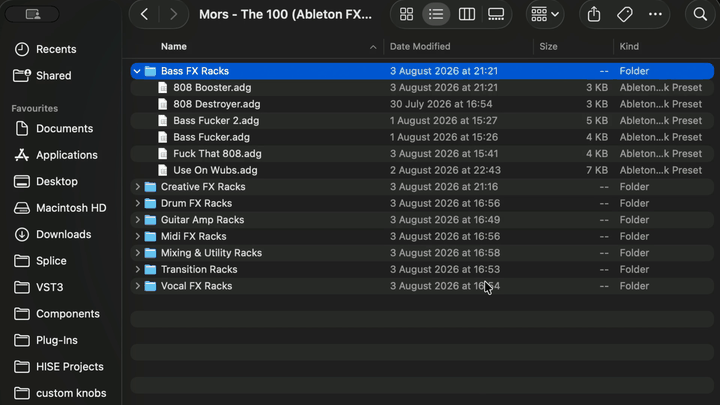Switch to column view mode
The height and width of the screenshot is (405, 720).
click(467, 14)
